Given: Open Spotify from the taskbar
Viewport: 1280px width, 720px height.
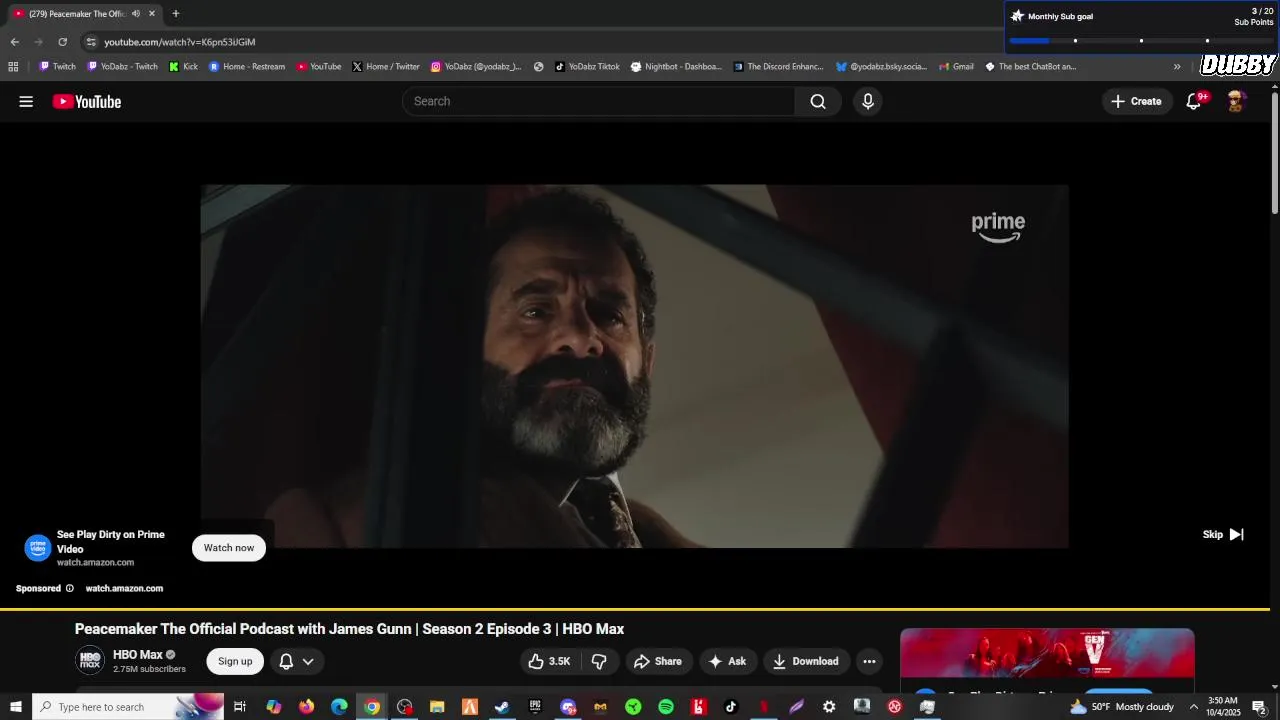Looking at the screenshot, I should pyautogui.click(x=666, y=707).
